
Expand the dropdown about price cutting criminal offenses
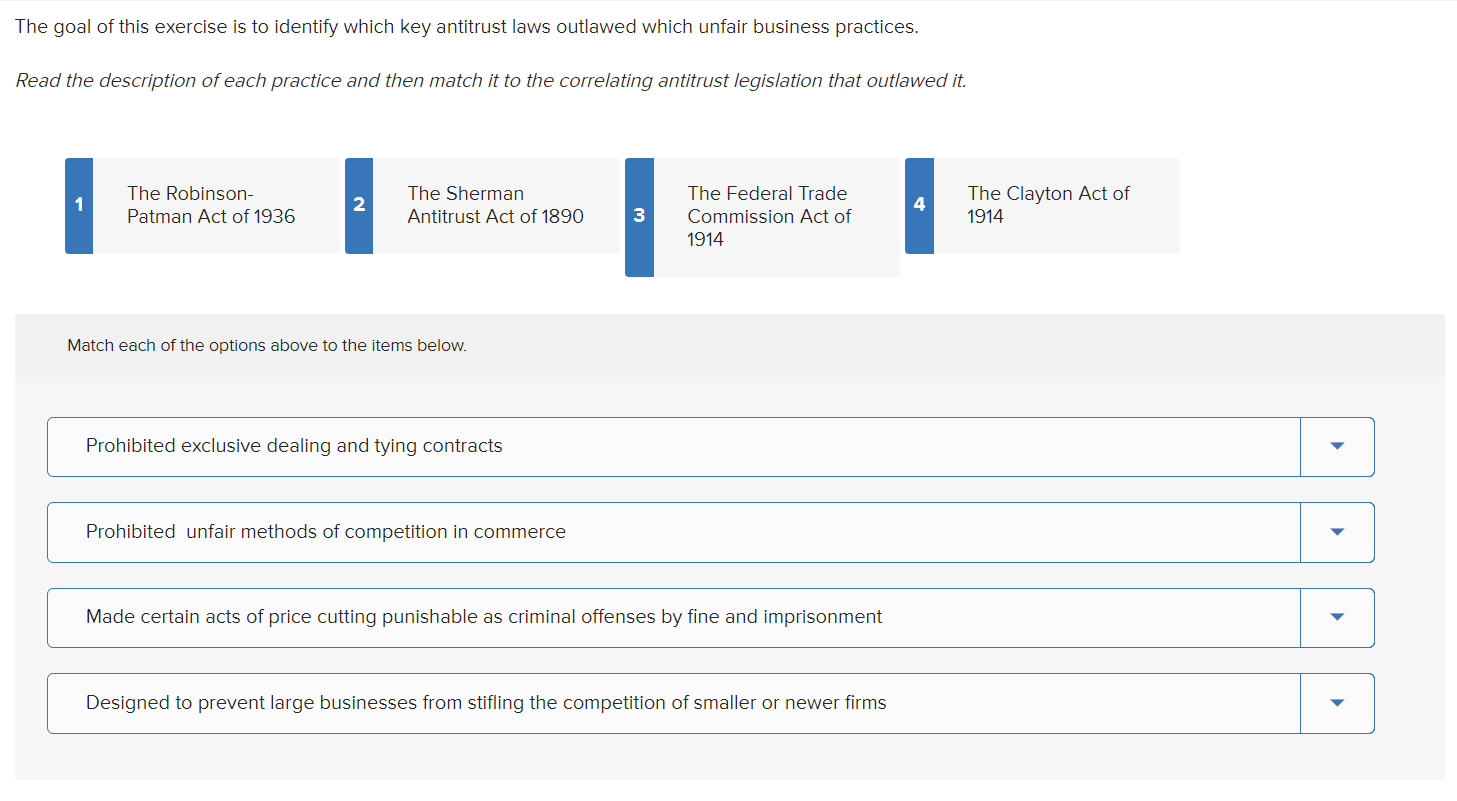click(x=1337, y=617)
